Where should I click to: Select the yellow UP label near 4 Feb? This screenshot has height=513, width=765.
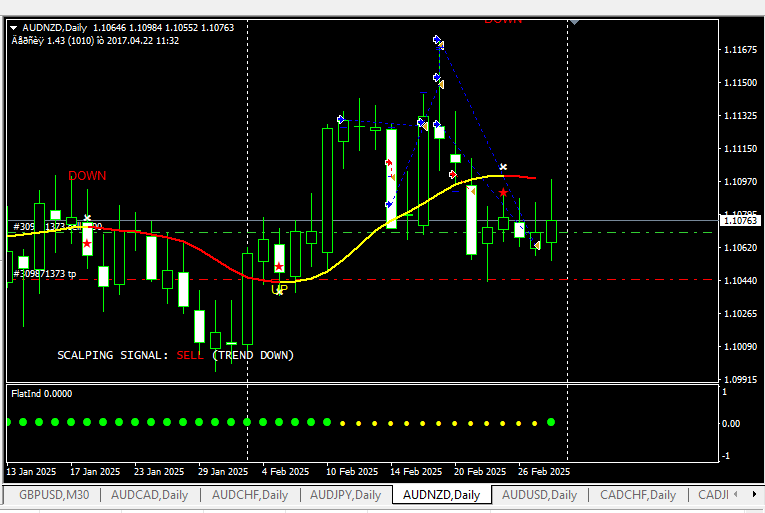(280, 289)
